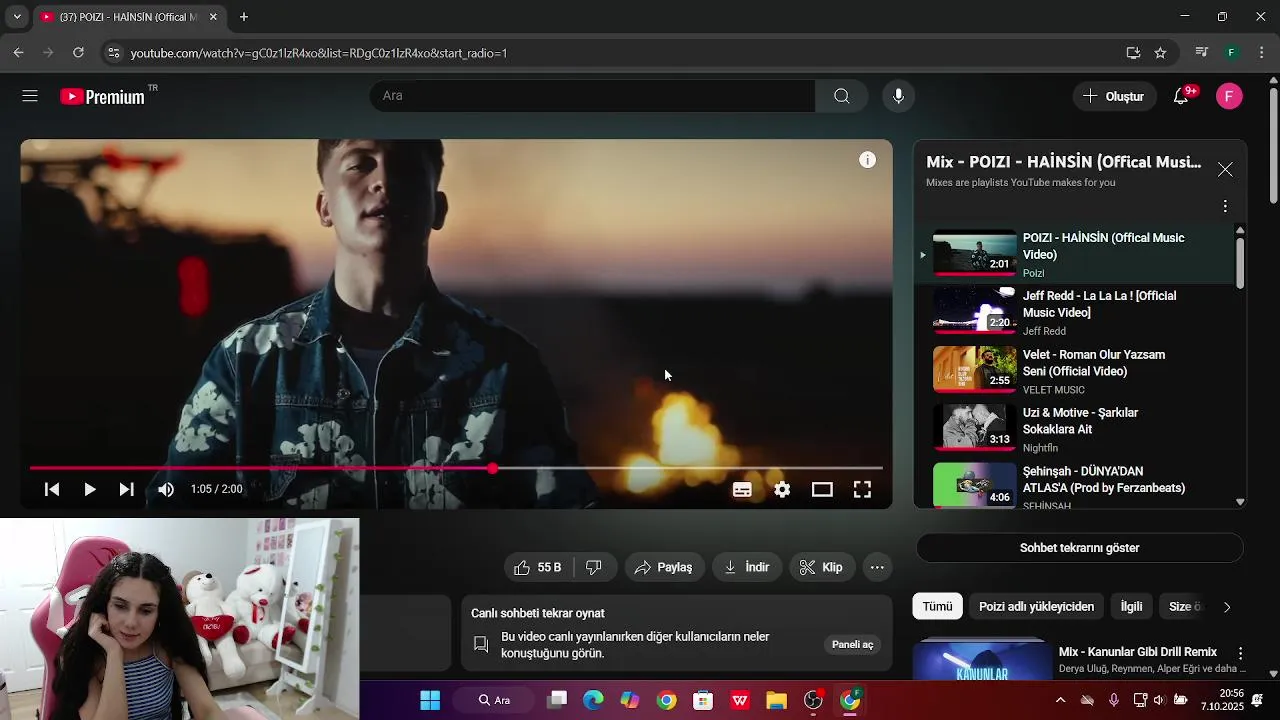Screen dimensions: 1280x720
Task: Select the Poizi adlı yükleyiciden chip
Action: pyautogui.click(x=1036, y=606)
